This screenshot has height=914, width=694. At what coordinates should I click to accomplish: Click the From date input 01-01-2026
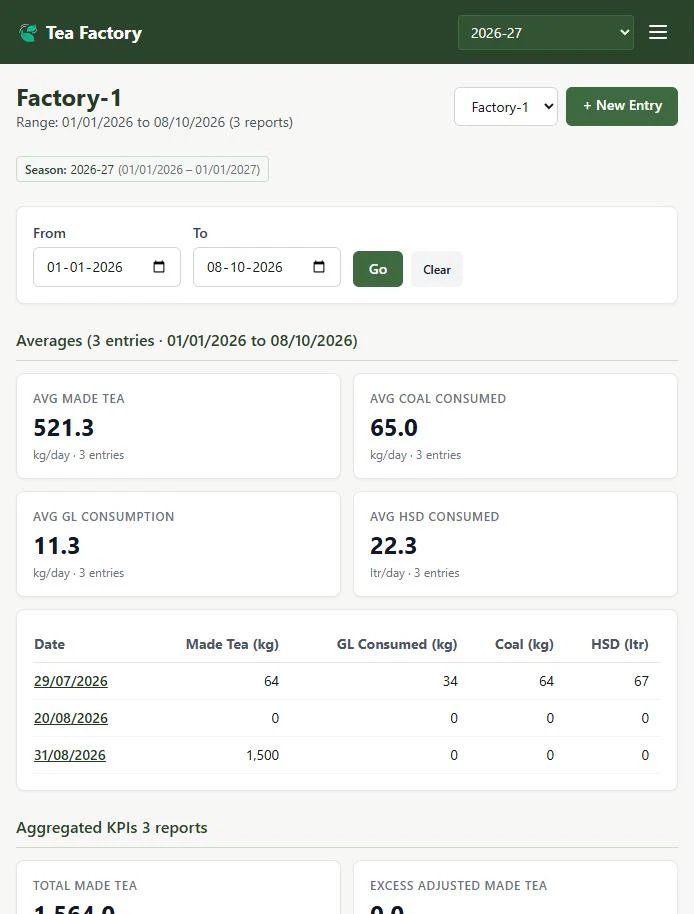coord(107,267)
